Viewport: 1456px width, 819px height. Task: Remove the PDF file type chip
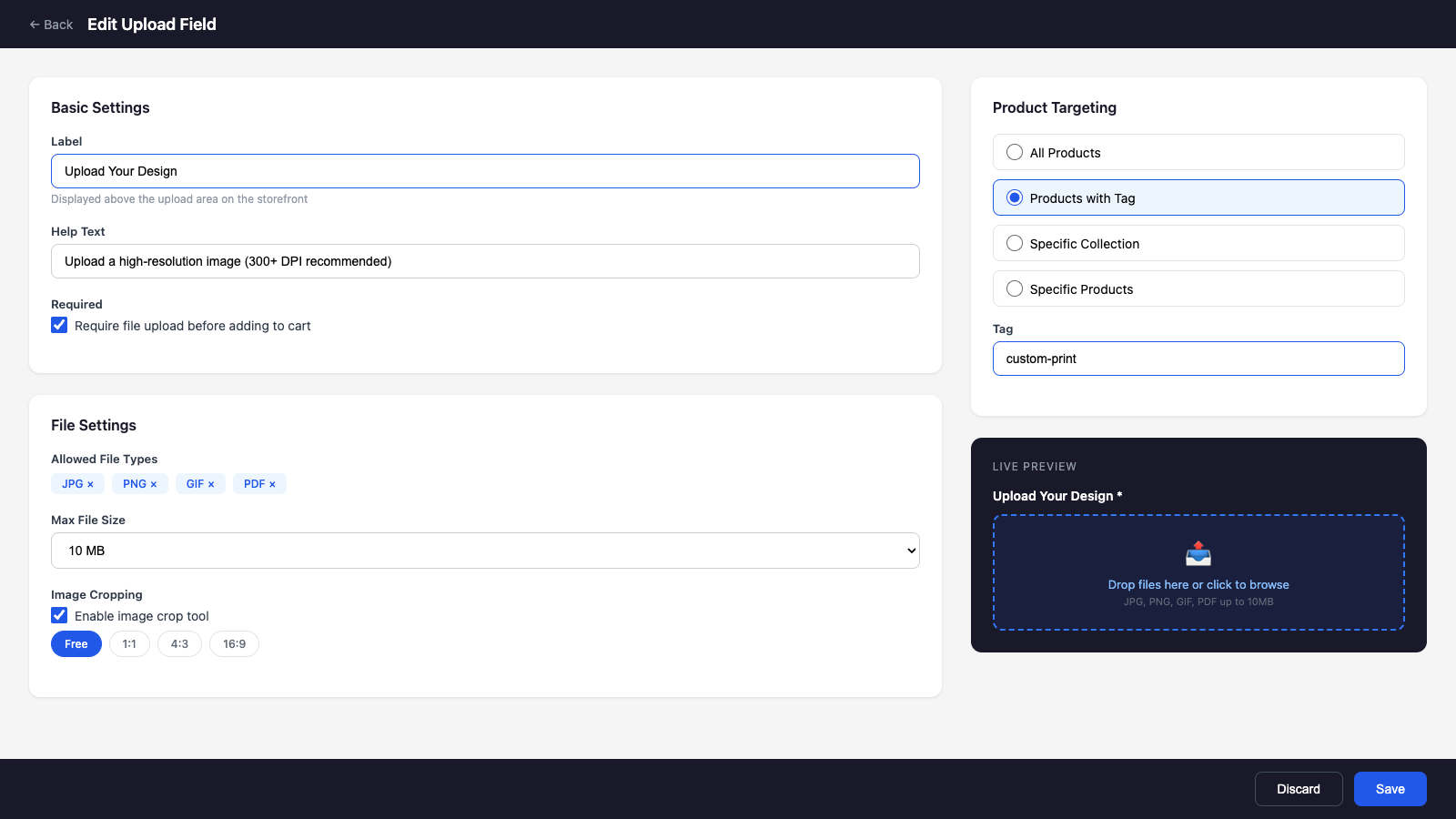[x=273, y=483]
